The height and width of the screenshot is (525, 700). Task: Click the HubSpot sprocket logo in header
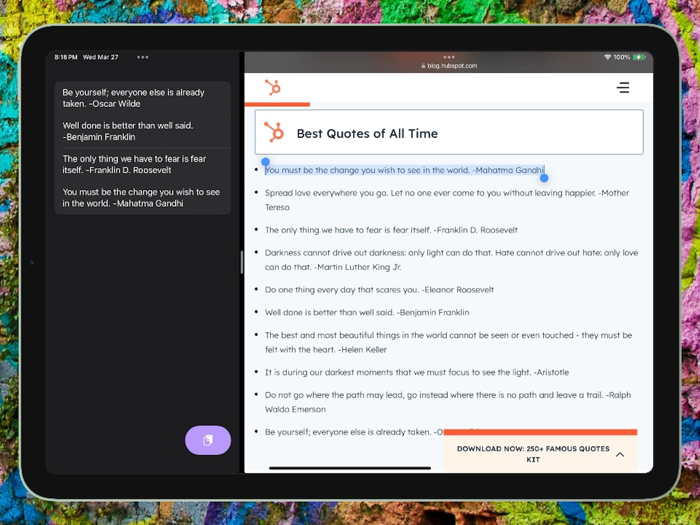(x=273, y=88)
